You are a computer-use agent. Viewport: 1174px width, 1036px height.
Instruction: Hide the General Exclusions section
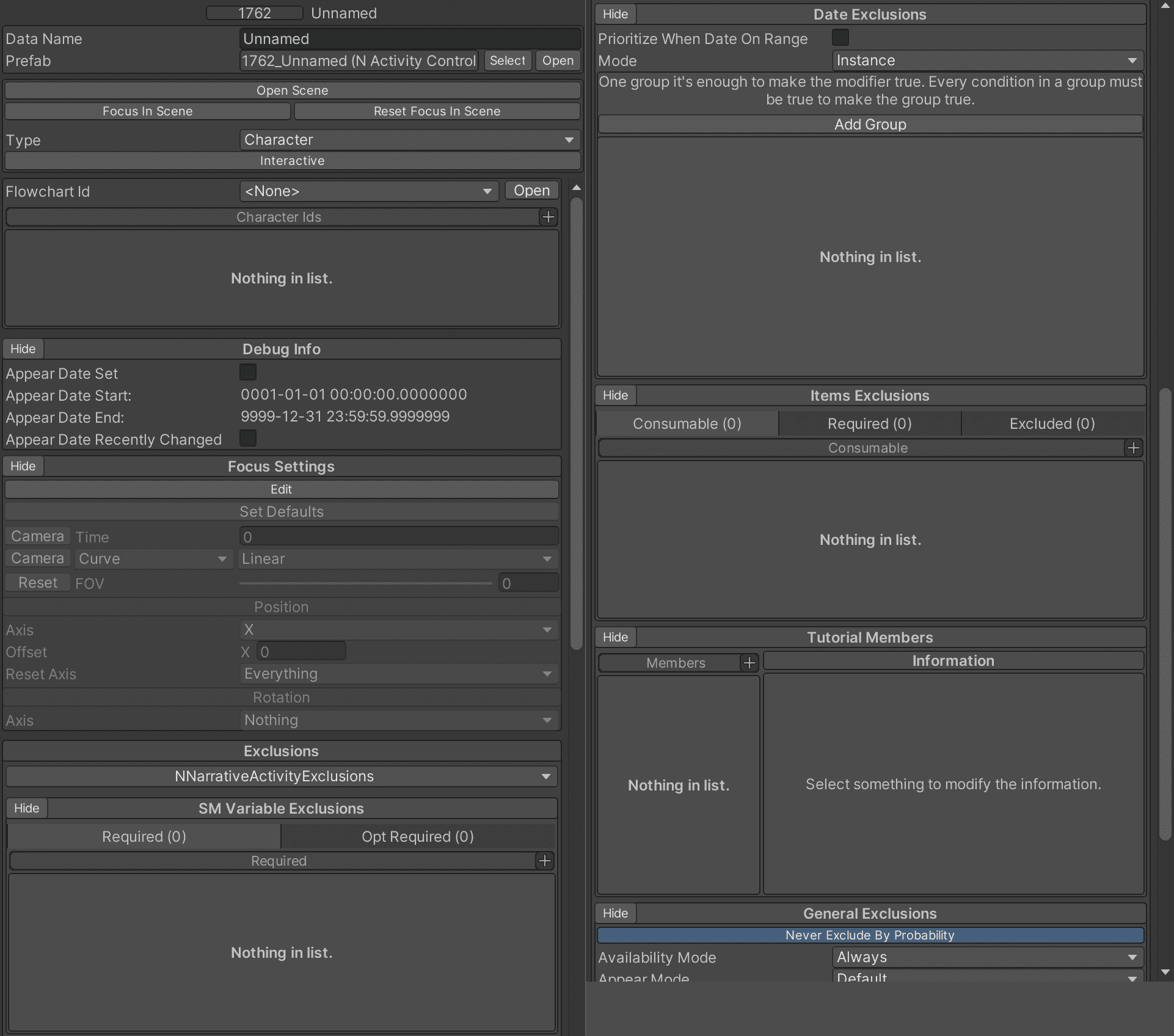tap(615, 913)
